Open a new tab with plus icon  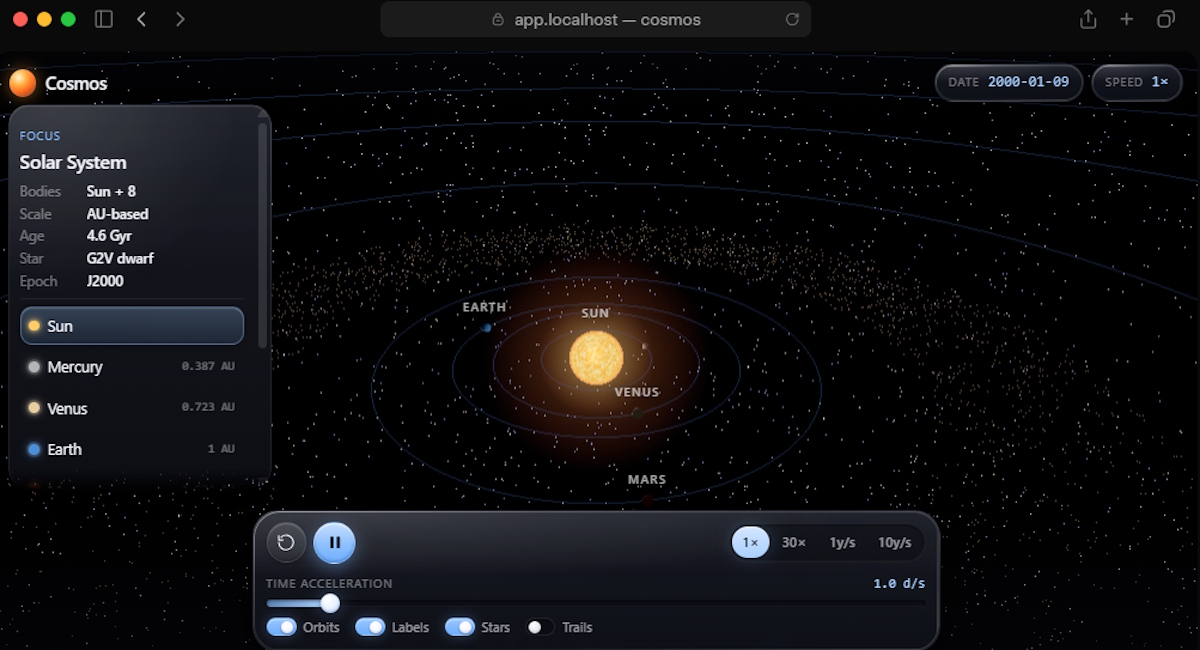pyautogui.click(x=1127, y=19)
